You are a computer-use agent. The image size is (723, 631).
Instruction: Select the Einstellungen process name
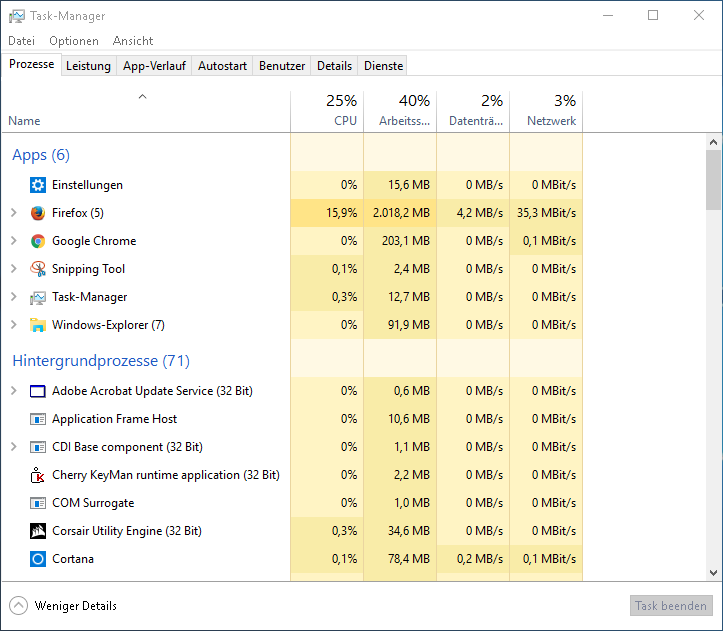click(x=87, y=185)
